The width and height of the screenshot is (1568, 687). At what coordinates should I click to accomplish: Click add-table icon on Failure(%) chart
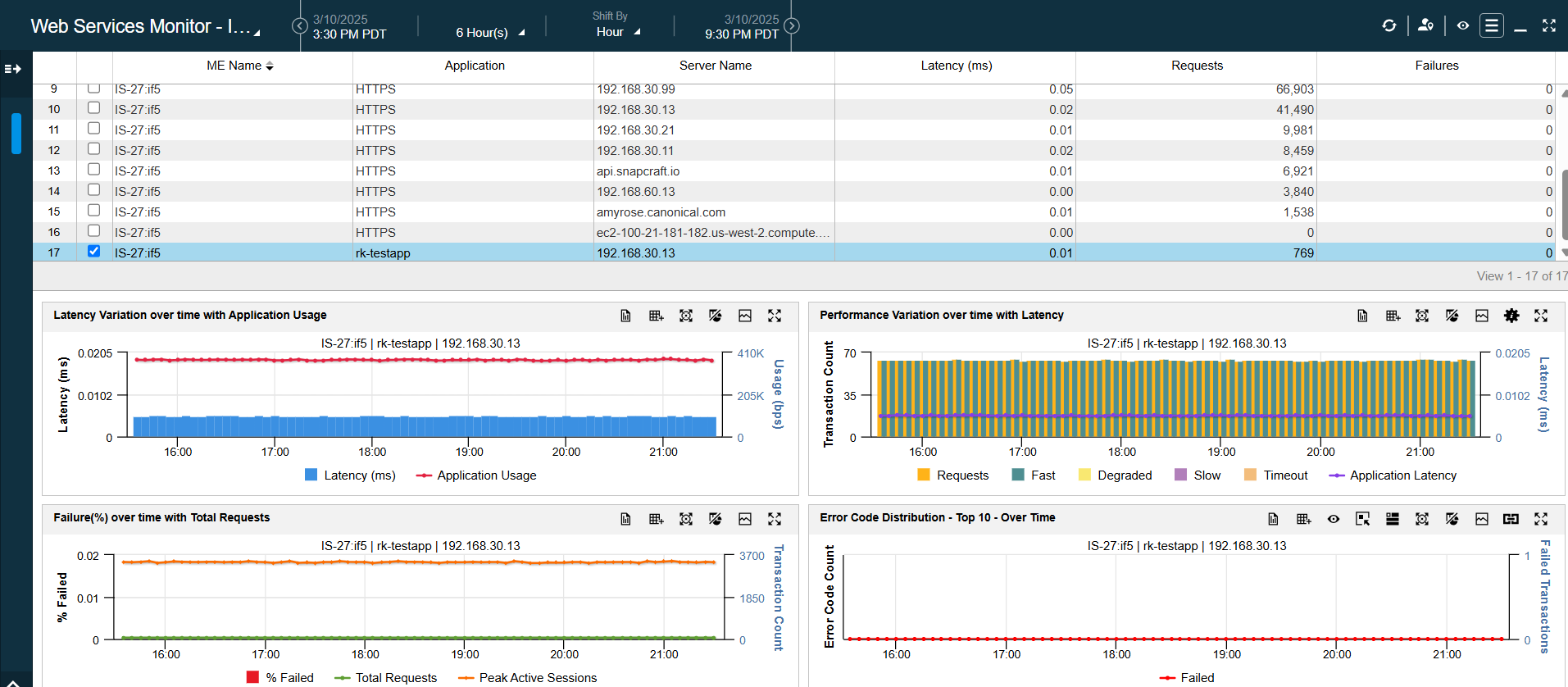click(x=656, y=519)
